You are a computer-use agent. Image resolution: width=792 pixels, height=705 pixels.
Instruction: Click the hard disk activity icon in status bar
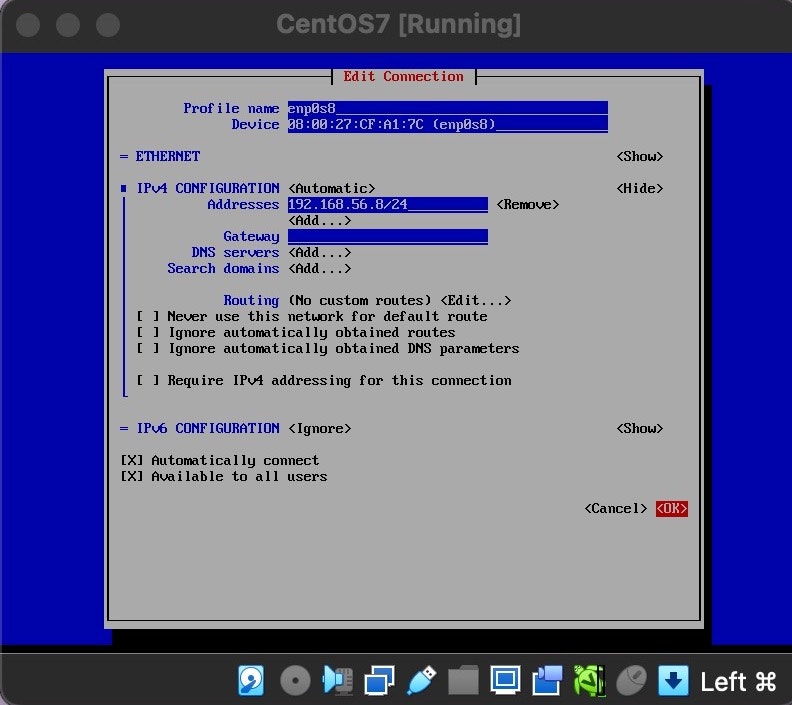[251, 680]
